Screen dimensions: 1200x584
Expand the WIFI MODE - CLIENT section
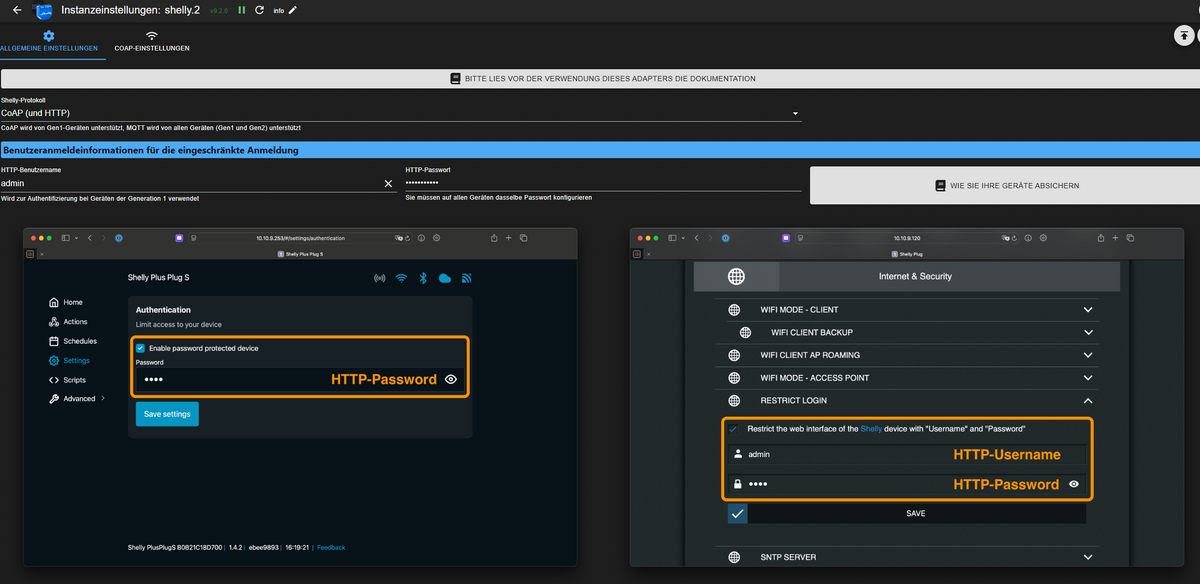907,310
